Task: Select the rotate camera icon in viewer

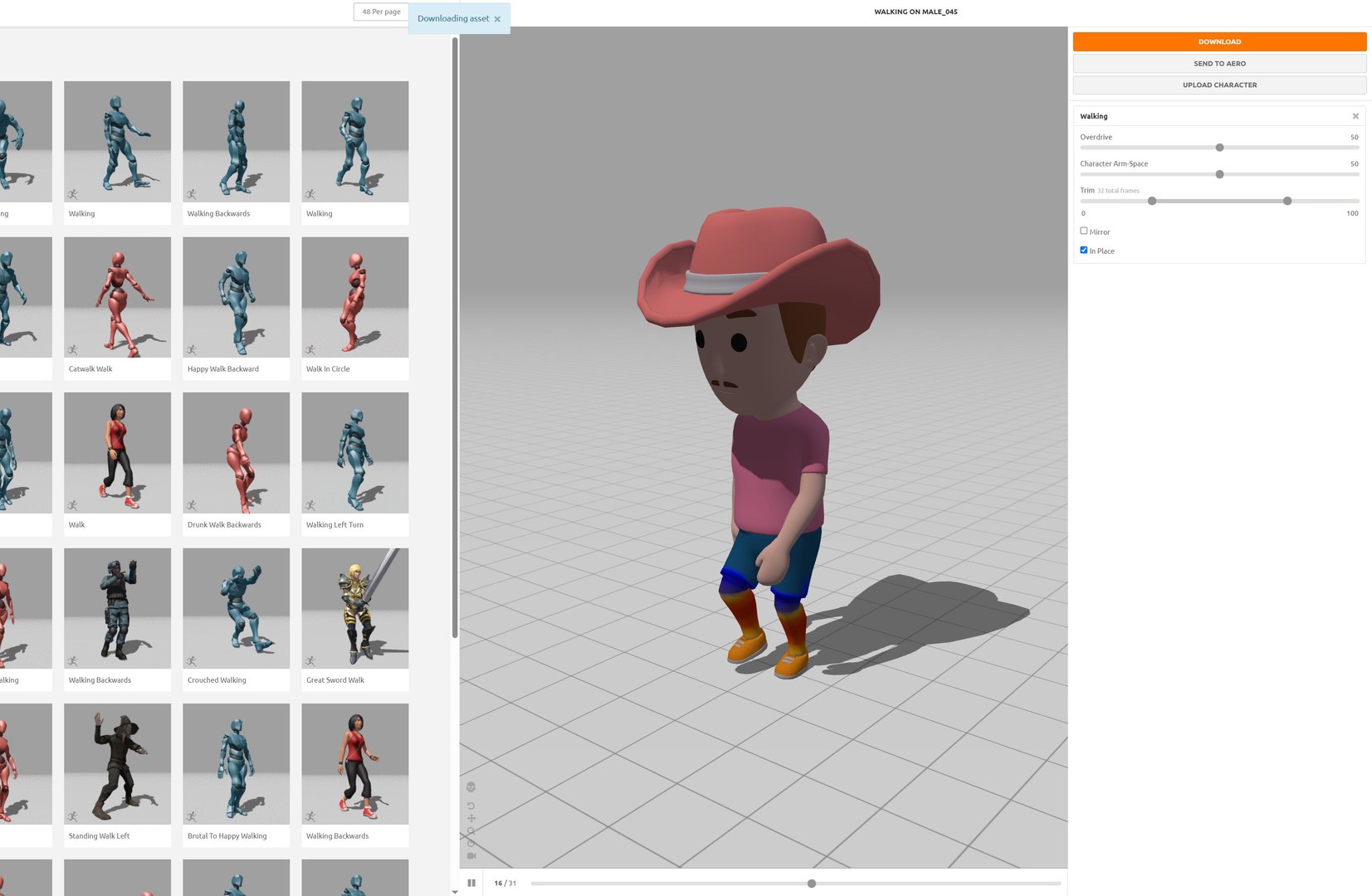Action: pyautogui.click(x=471, y=806)
